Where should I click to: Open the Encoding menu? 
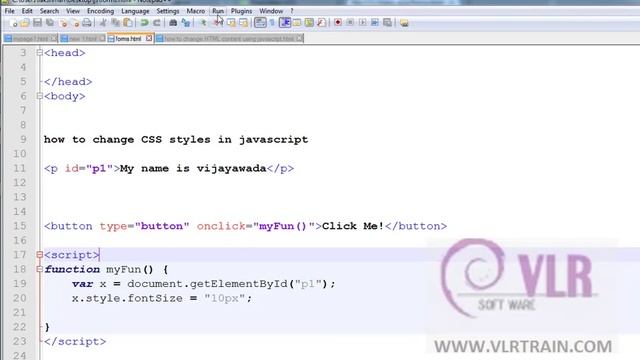pyautogui.click(x=100, y=11)
